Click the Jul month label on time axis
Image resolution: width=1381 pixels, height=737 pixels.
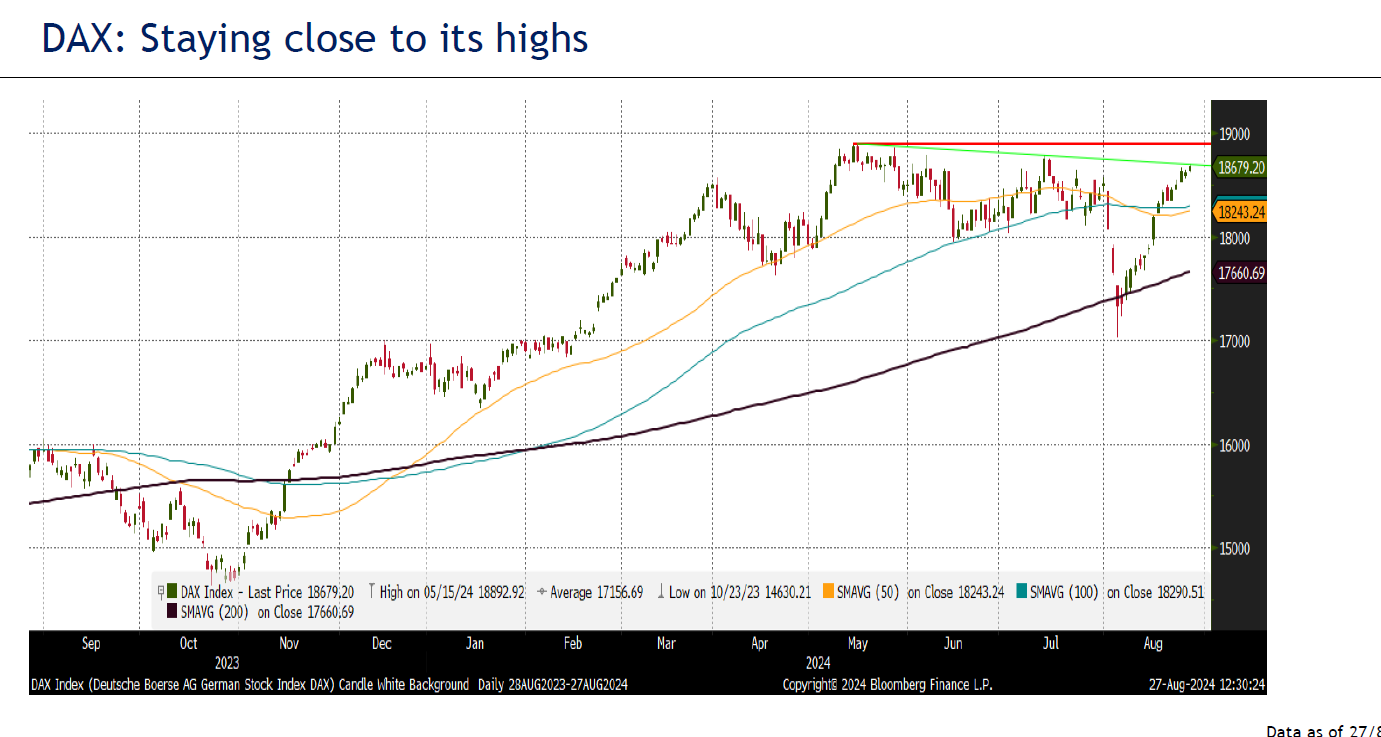(x=1050, y=644)
